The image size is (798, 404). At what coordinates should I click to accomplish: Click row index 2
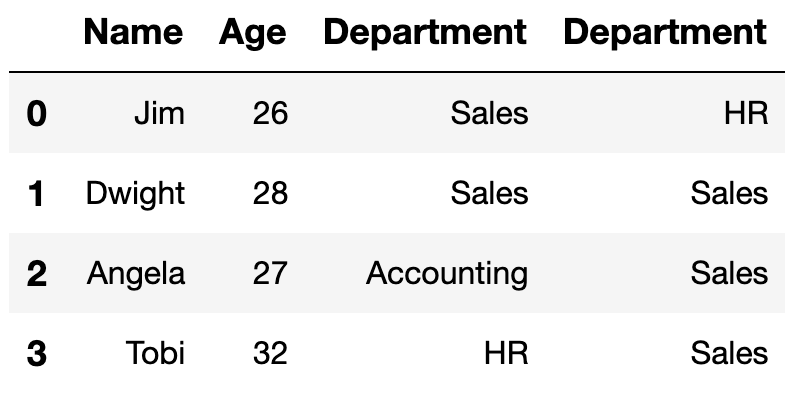[x=37, y=274]
